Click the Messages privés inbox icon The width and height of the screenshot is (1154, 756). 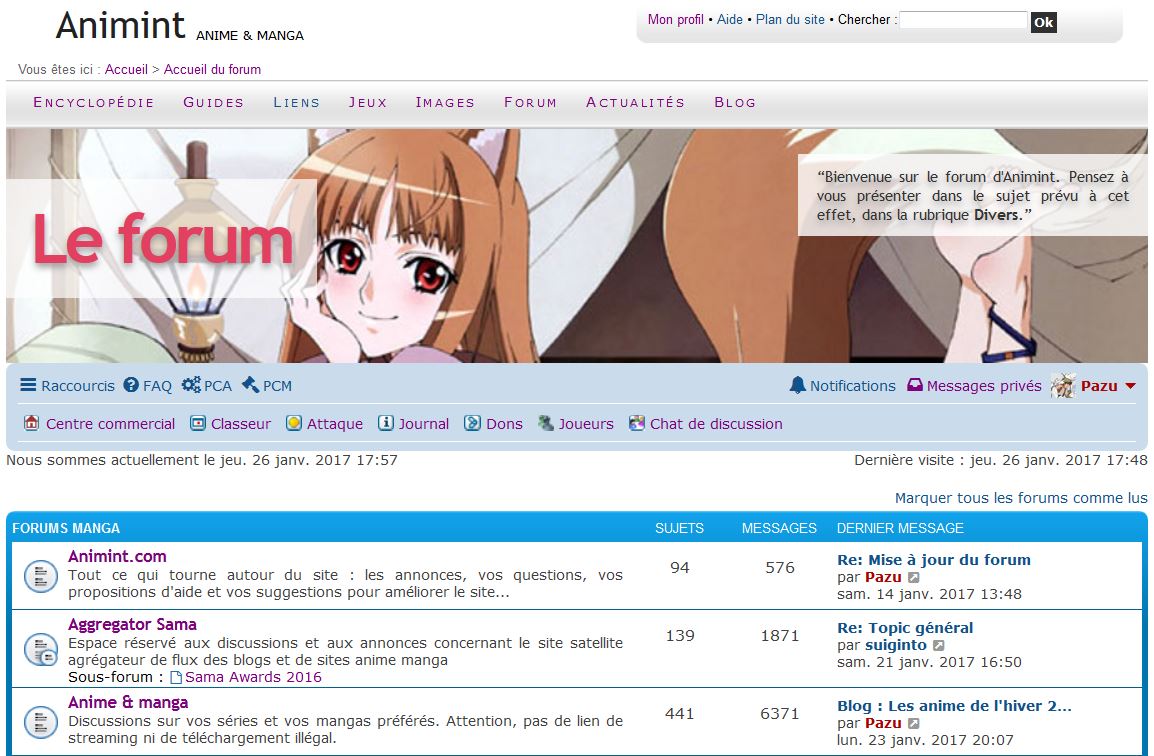[915, 385]
